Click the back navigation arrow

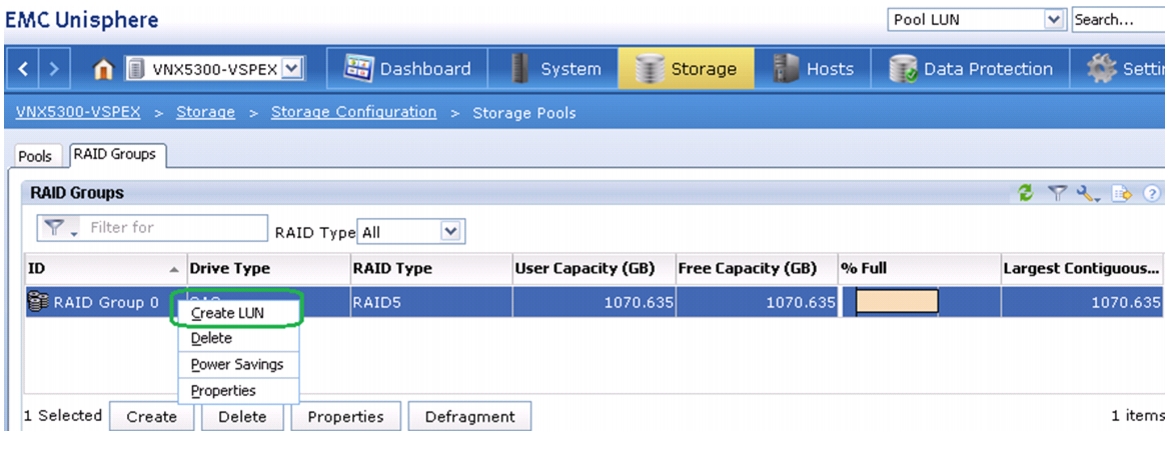click(23, 69)
